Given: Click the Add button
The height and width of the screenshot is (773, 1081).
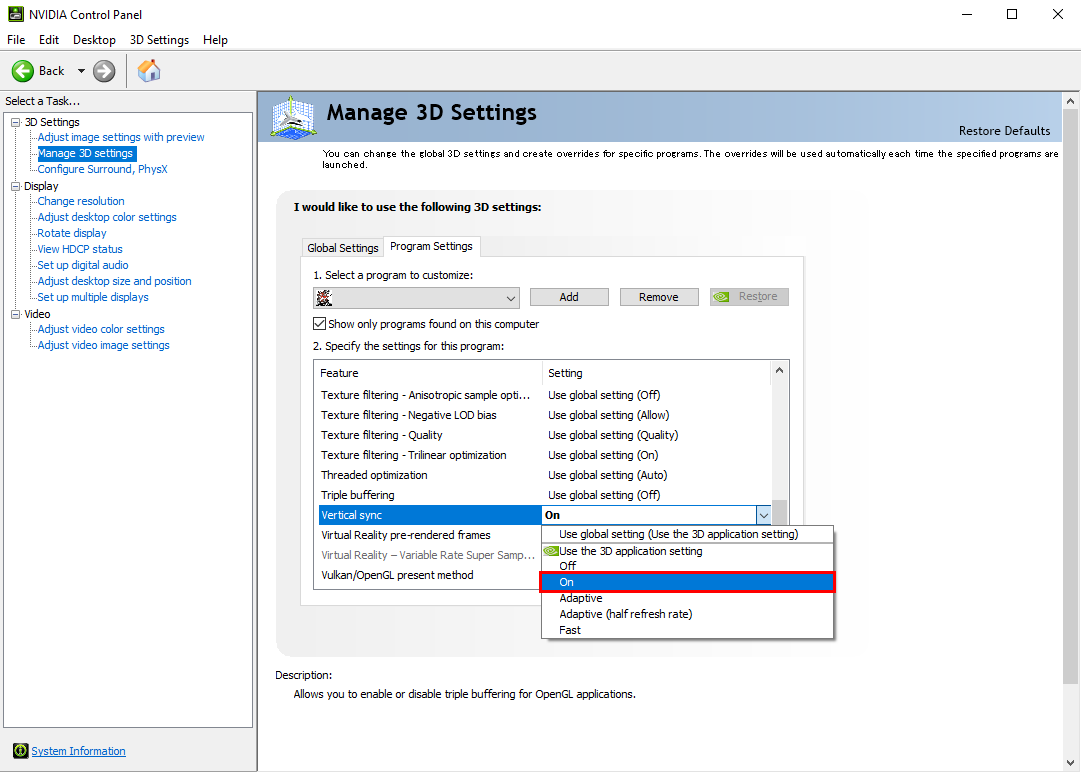Looking at the screenshot, I should 569,297.
